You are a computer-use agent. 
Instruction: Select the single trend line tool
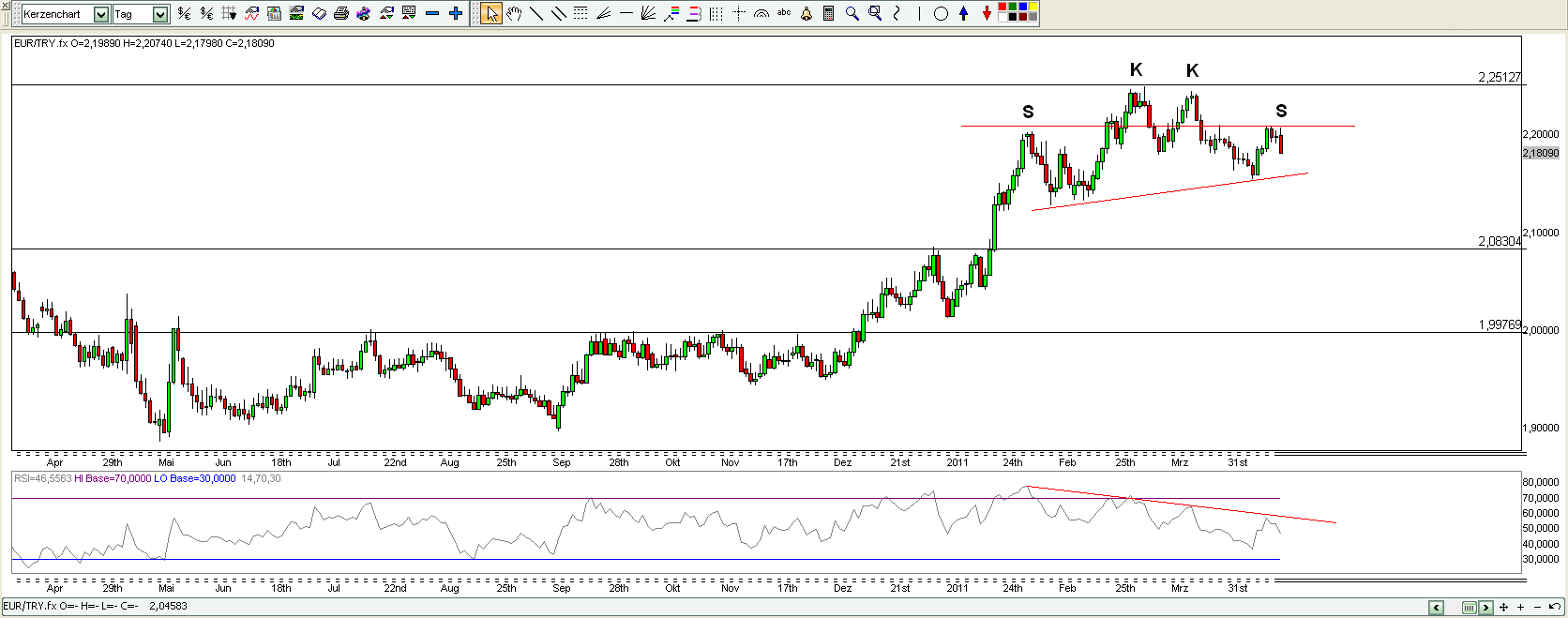[536, 13]
